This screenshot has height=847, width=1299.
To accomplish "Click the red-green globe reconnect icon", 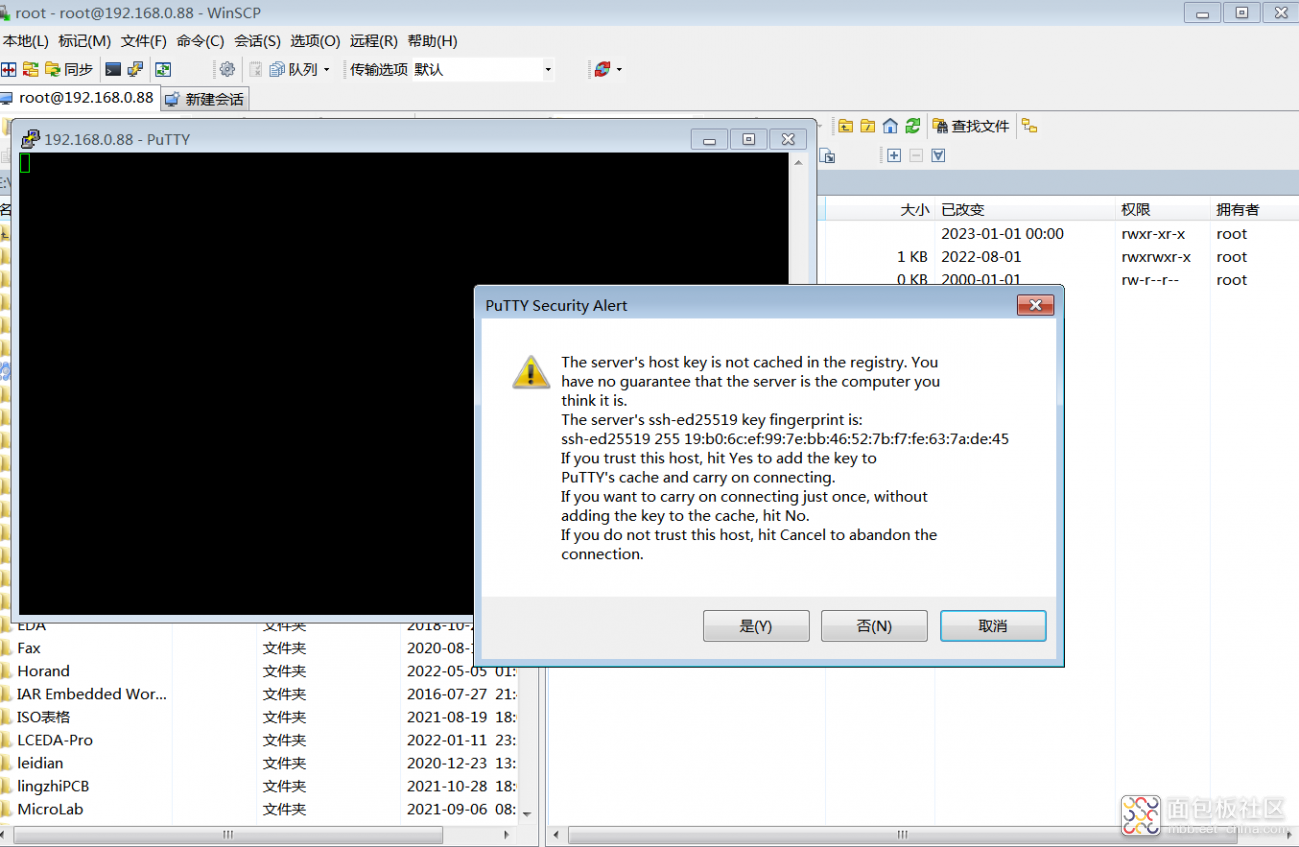I will coord(602,70).
